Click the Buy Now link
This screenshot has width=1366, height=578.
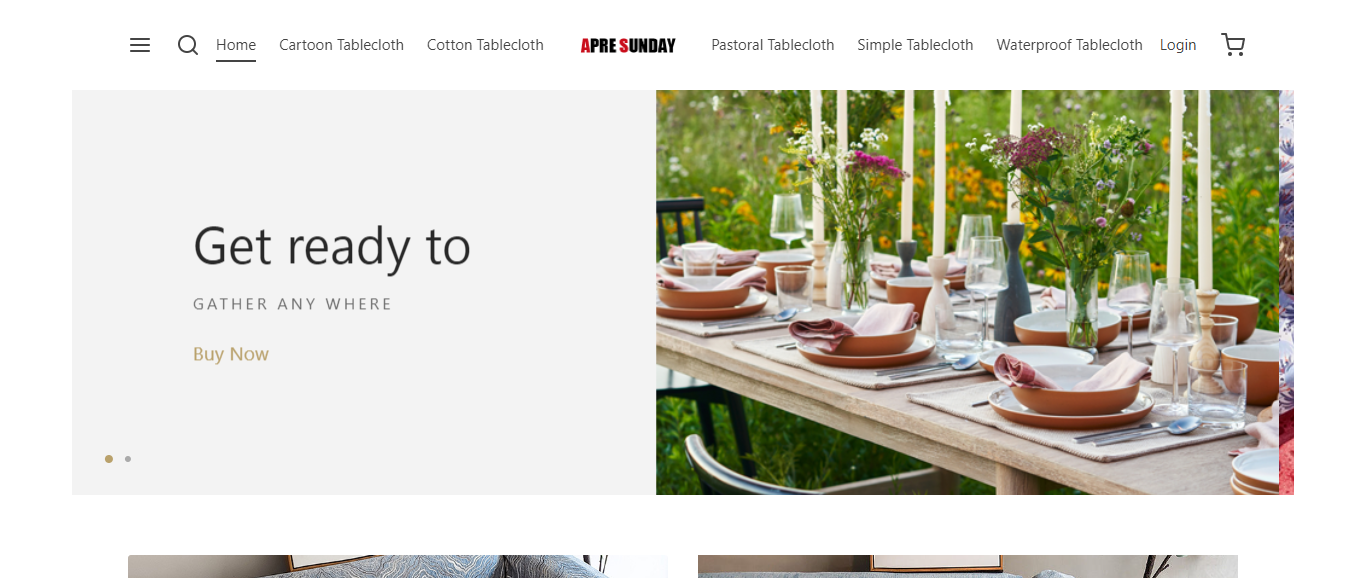point(231,354)
